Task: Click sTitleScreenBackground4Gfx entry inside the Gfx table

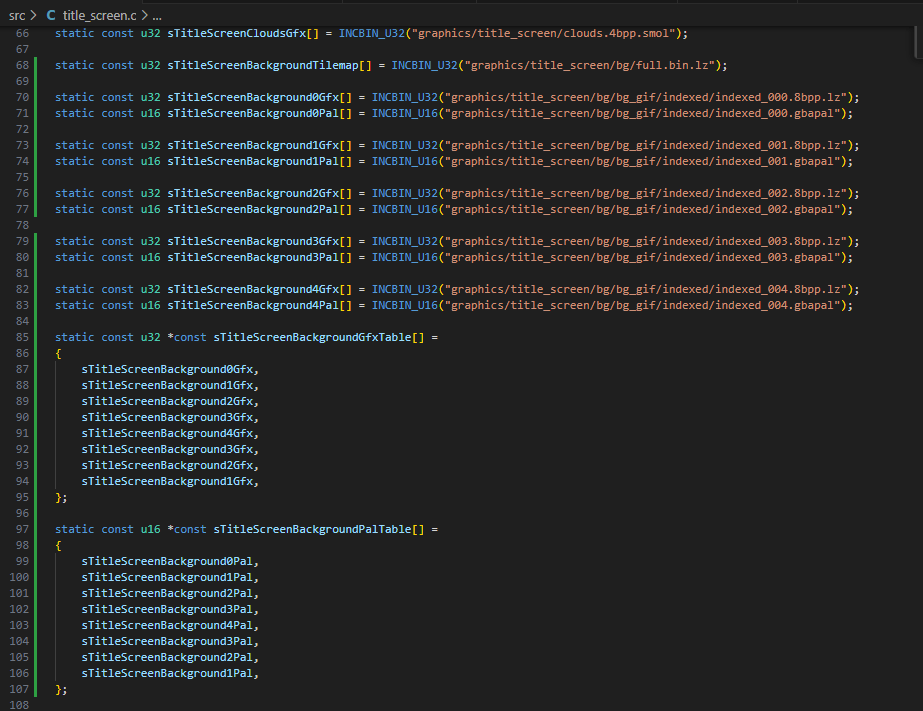Action: (169, 433)
